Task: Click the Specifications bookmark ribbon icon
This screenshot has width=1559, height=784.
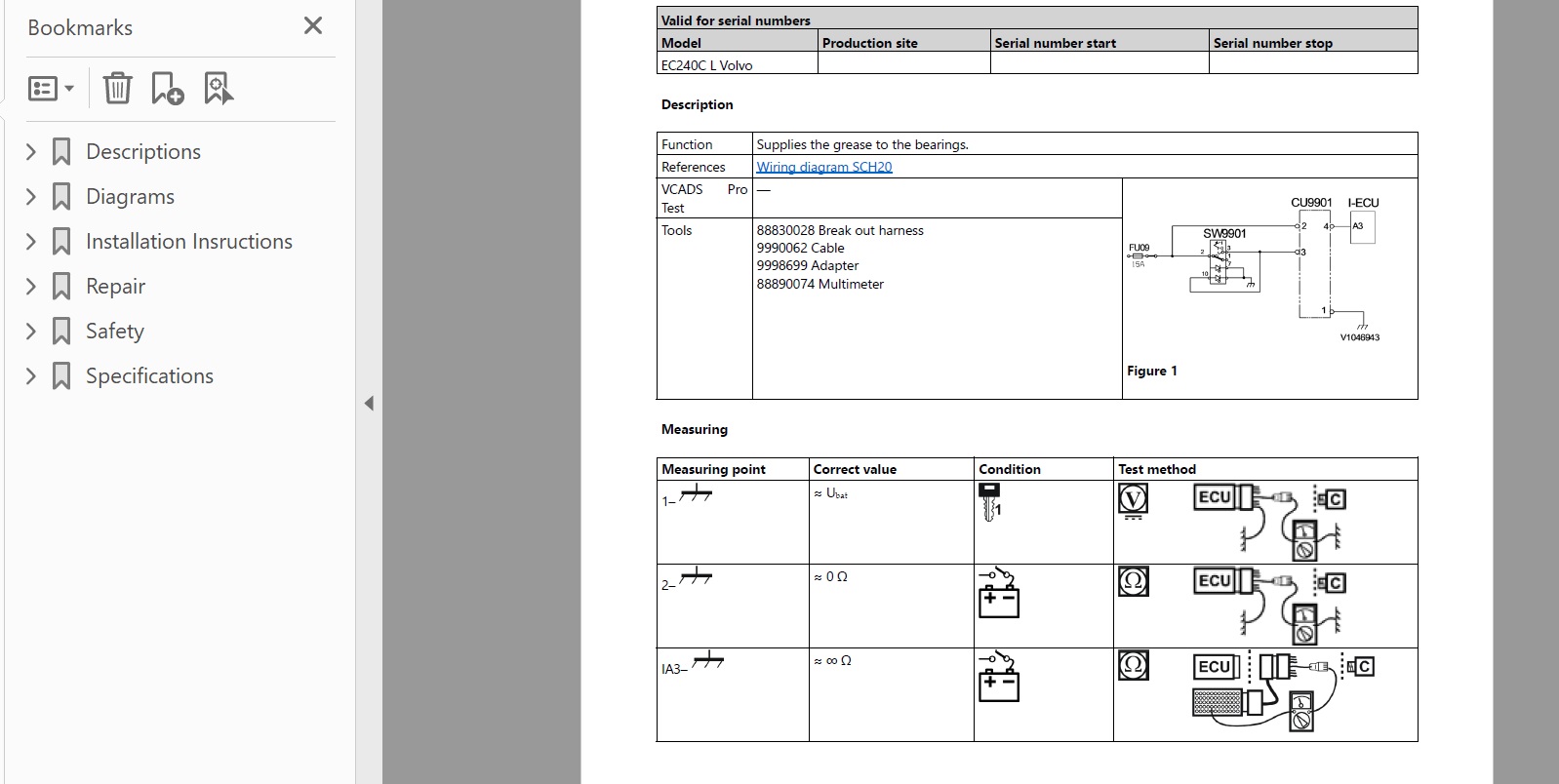Action: pyautogui.click(x=61, y=376)
